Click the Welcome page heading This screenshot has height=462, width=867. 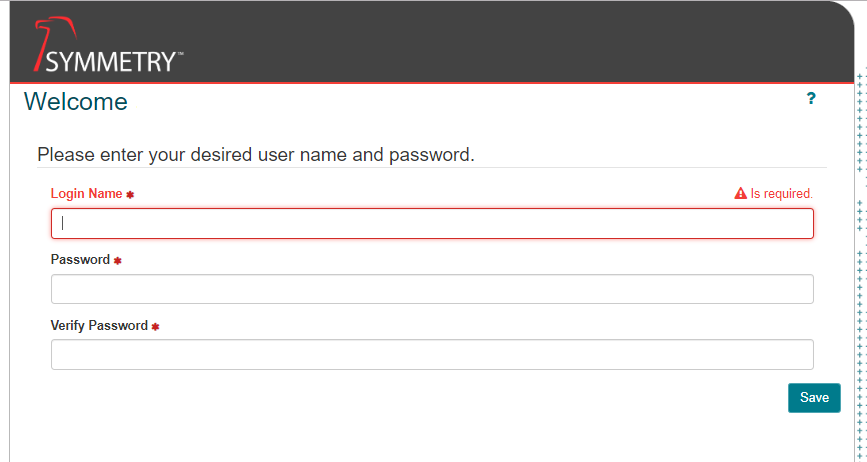click(76, 102)
